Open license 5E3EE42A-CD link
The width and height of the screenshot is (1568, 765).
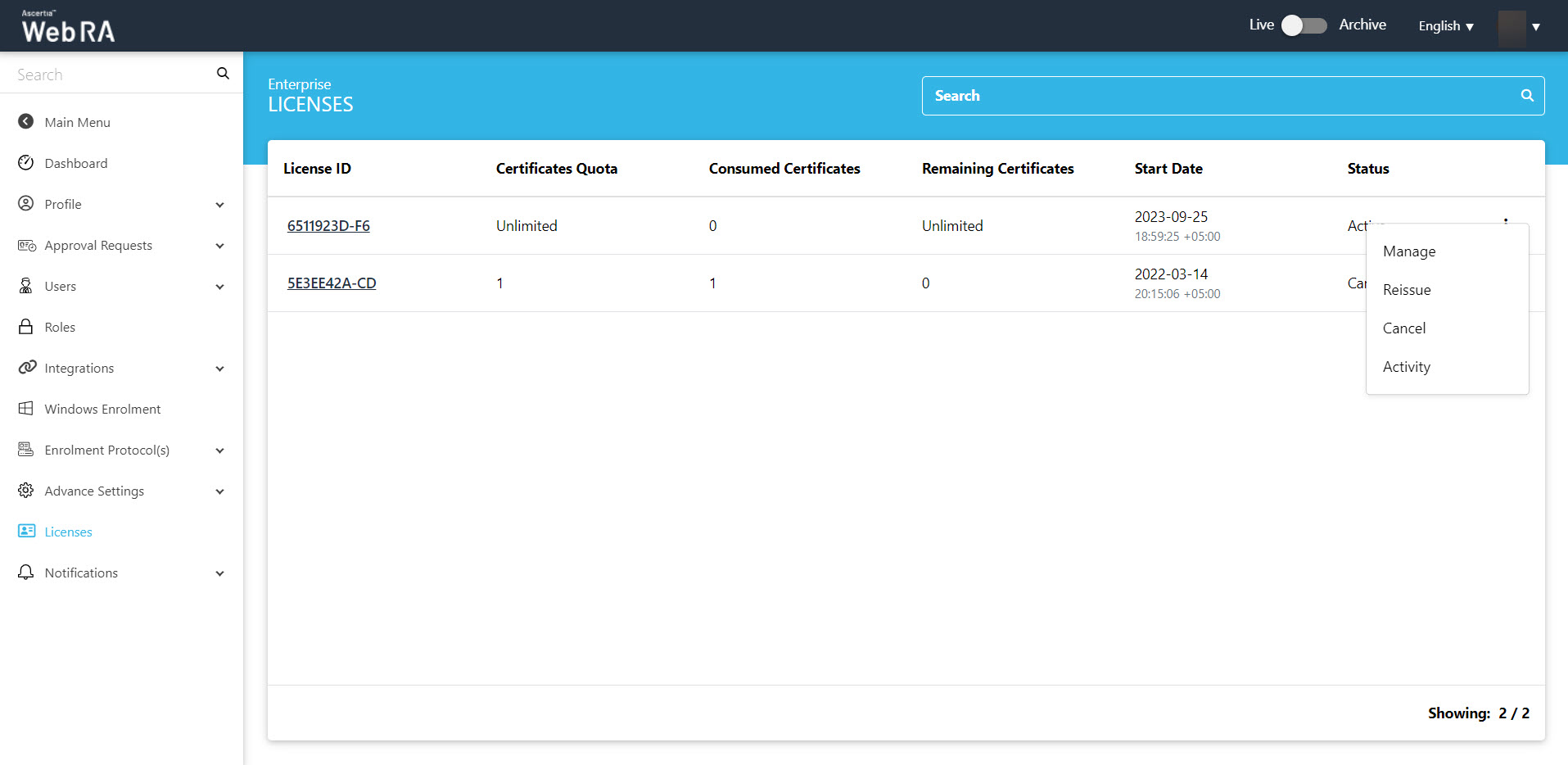(332, 283)
